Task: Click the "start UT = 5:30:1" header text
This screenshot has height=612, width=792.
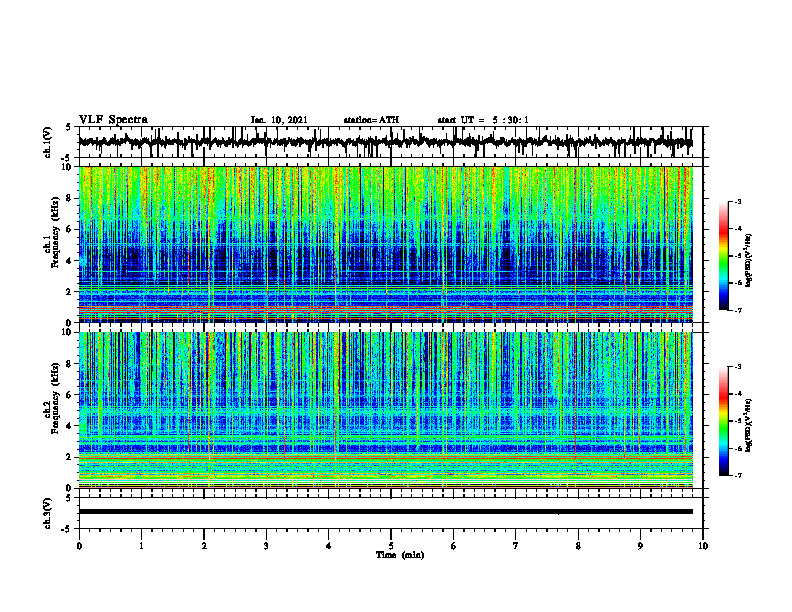Action: (x=483, y=120)
